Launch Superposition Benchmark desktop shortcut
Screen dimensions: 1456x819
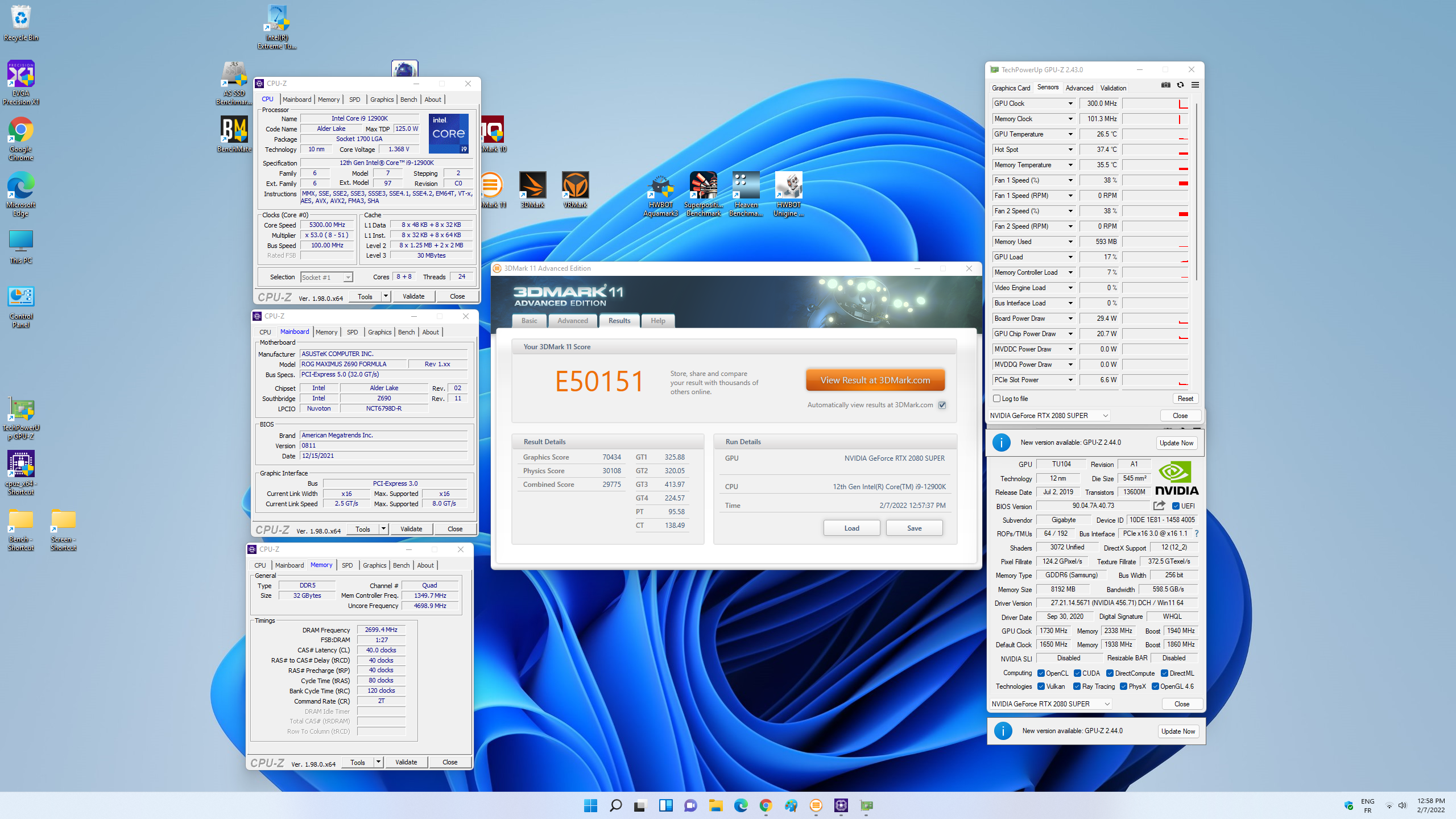pyautogui.click(x=703, y=195)
